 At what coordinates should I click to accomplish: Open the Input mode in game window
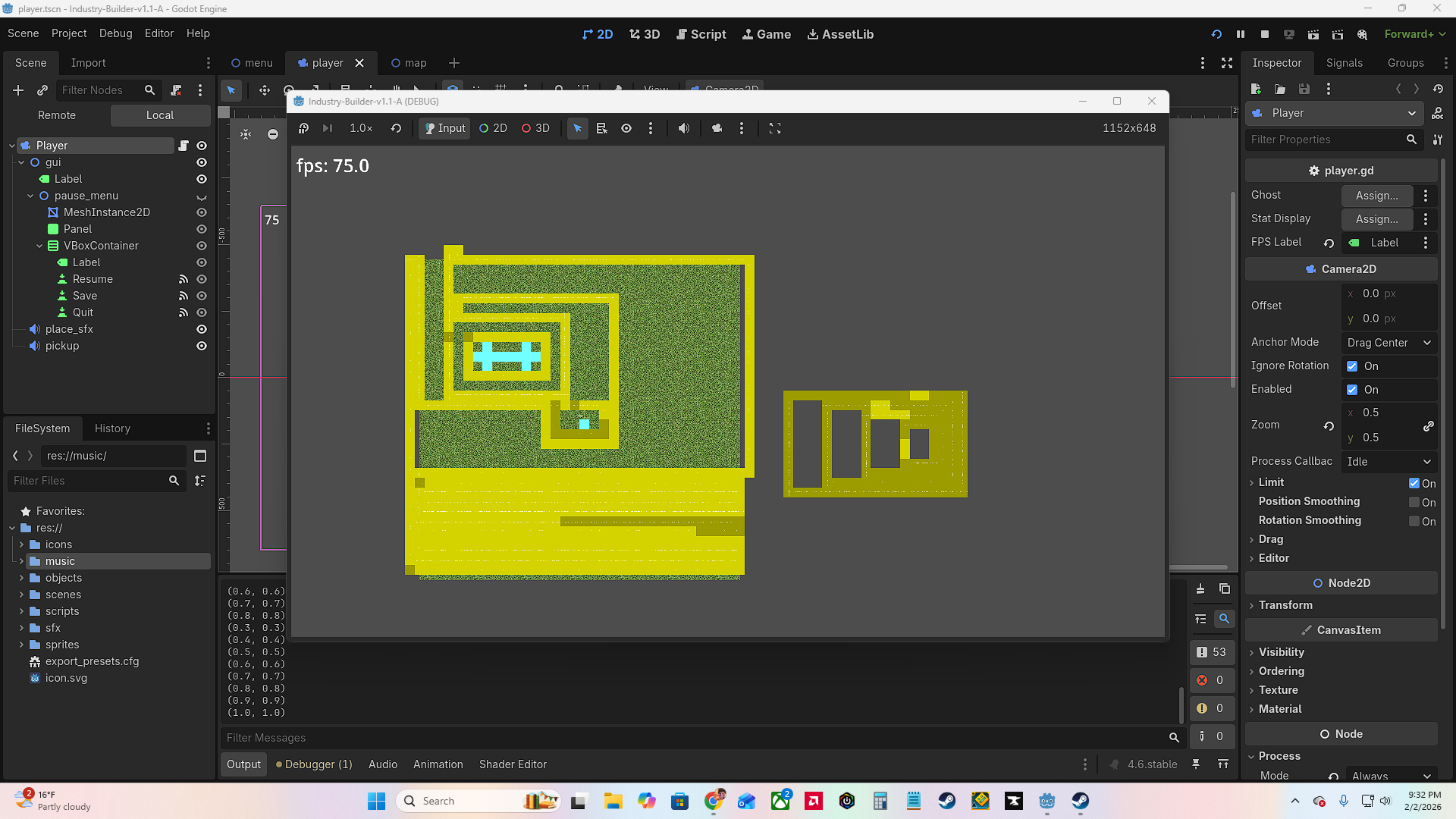coord(444,128)
